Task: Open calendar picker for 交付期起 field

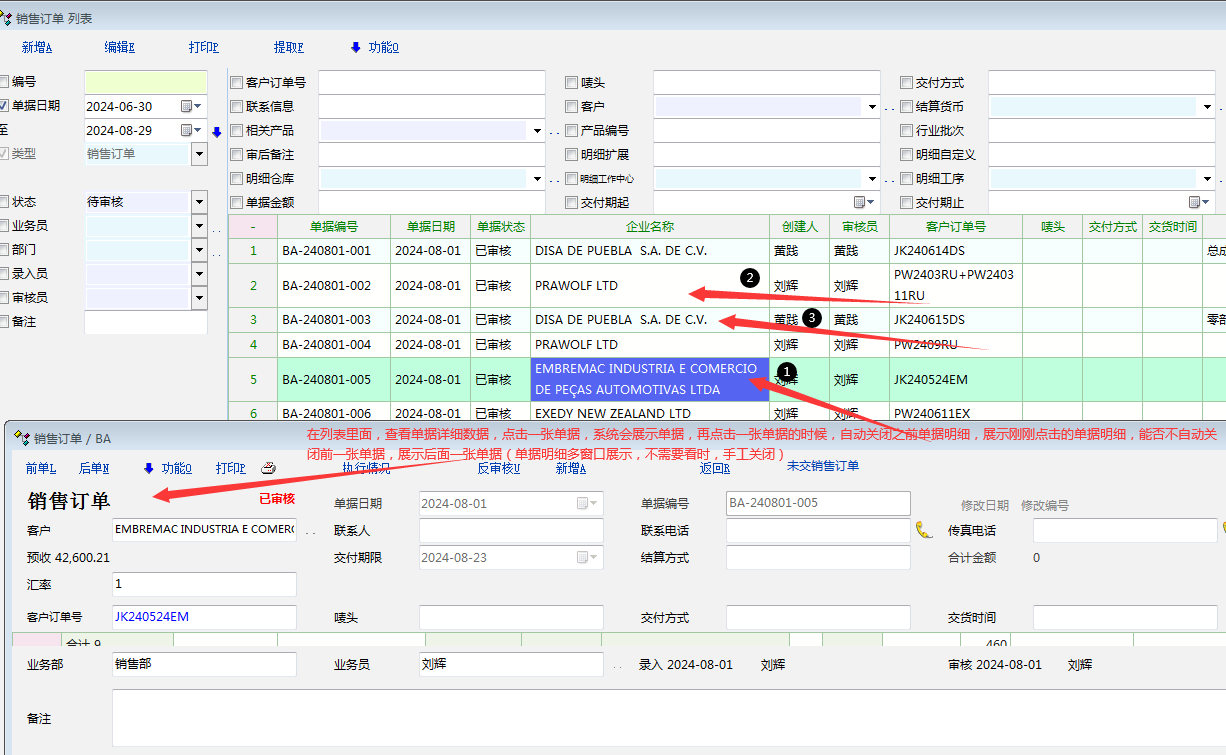Action: 859,202
